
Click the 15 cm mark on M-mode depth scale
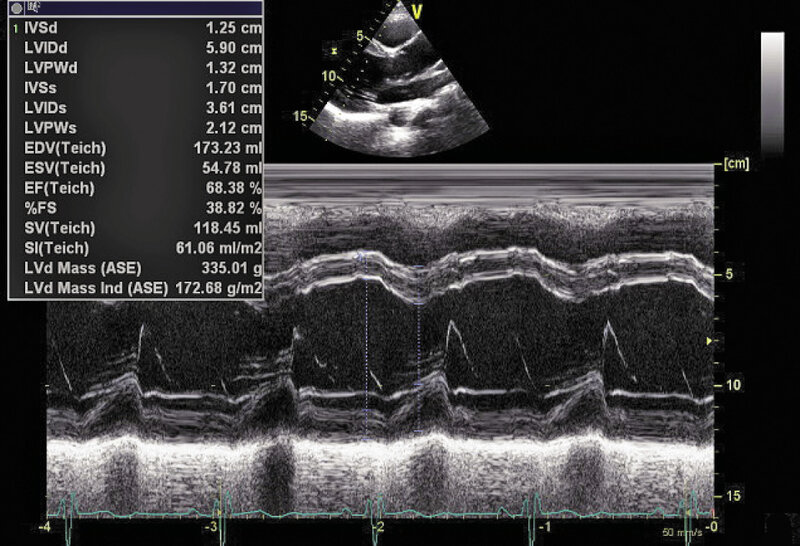tap(733, 496)
